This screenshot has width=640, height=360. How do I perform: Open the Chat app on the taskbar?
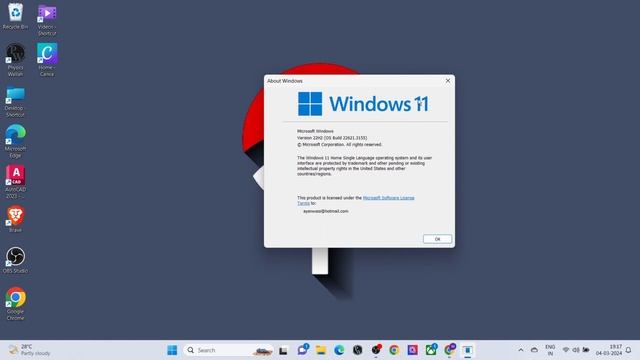[x=302, y=350]
